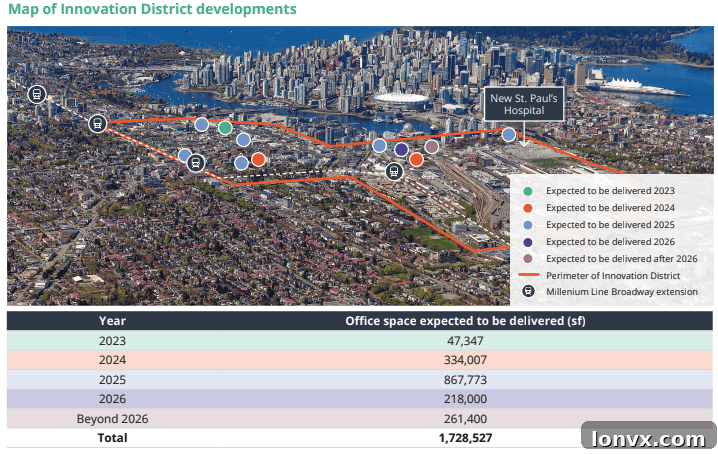The width and height of the screenshot is (718, 454).
Task: Click the total value '1,728,527'
Action: click(x=465, y=438)
